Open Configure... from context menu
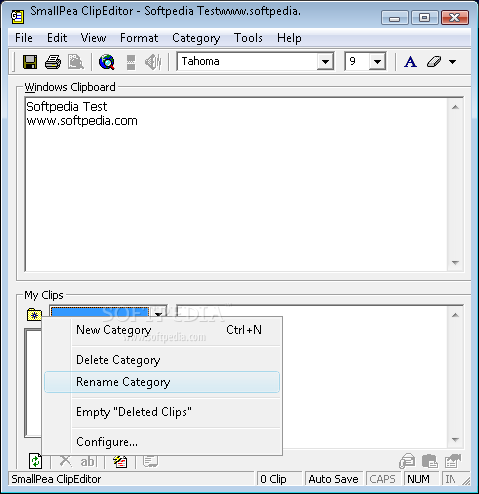479x494 pixels. (x=162, y=442)
